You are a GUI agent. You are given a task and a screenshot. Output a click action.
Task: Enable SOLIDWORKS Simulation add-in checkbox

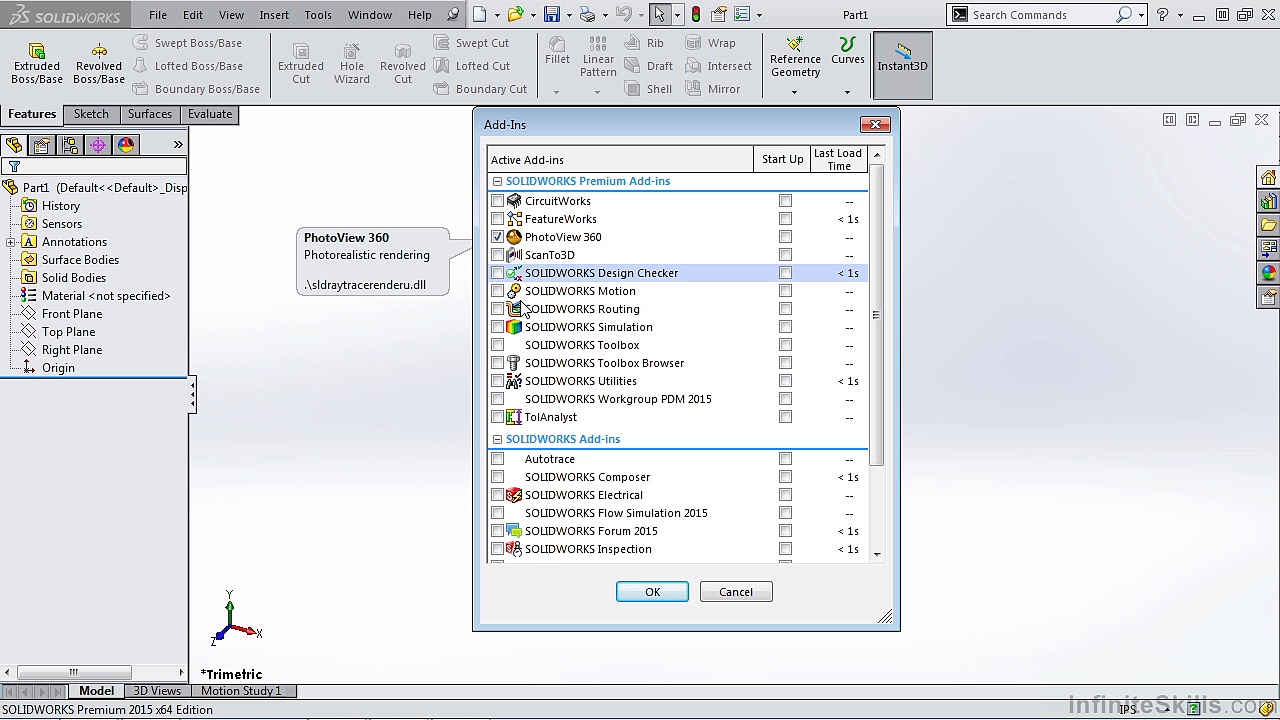click(497, 327)
